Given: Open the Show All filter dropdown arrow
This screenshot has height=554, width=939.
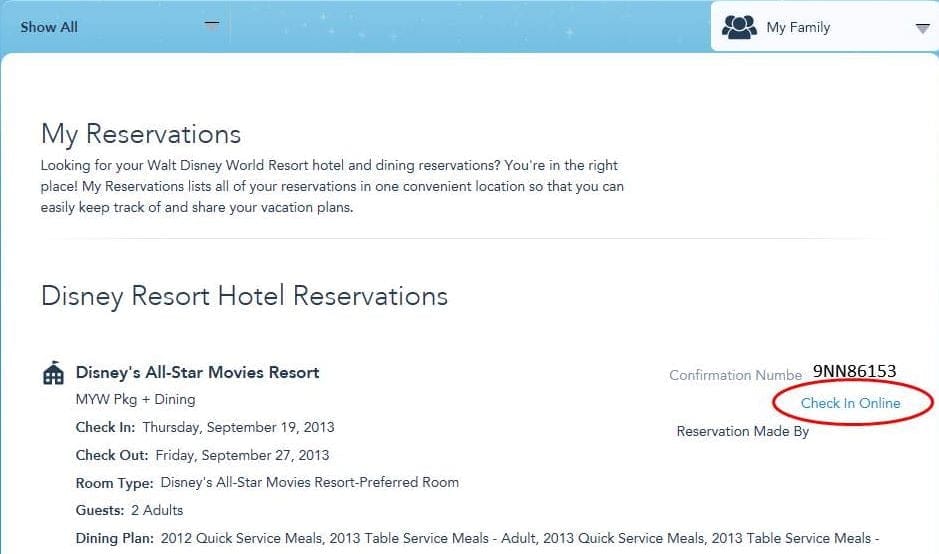Looking at the screenshot, I should point(211,25).
